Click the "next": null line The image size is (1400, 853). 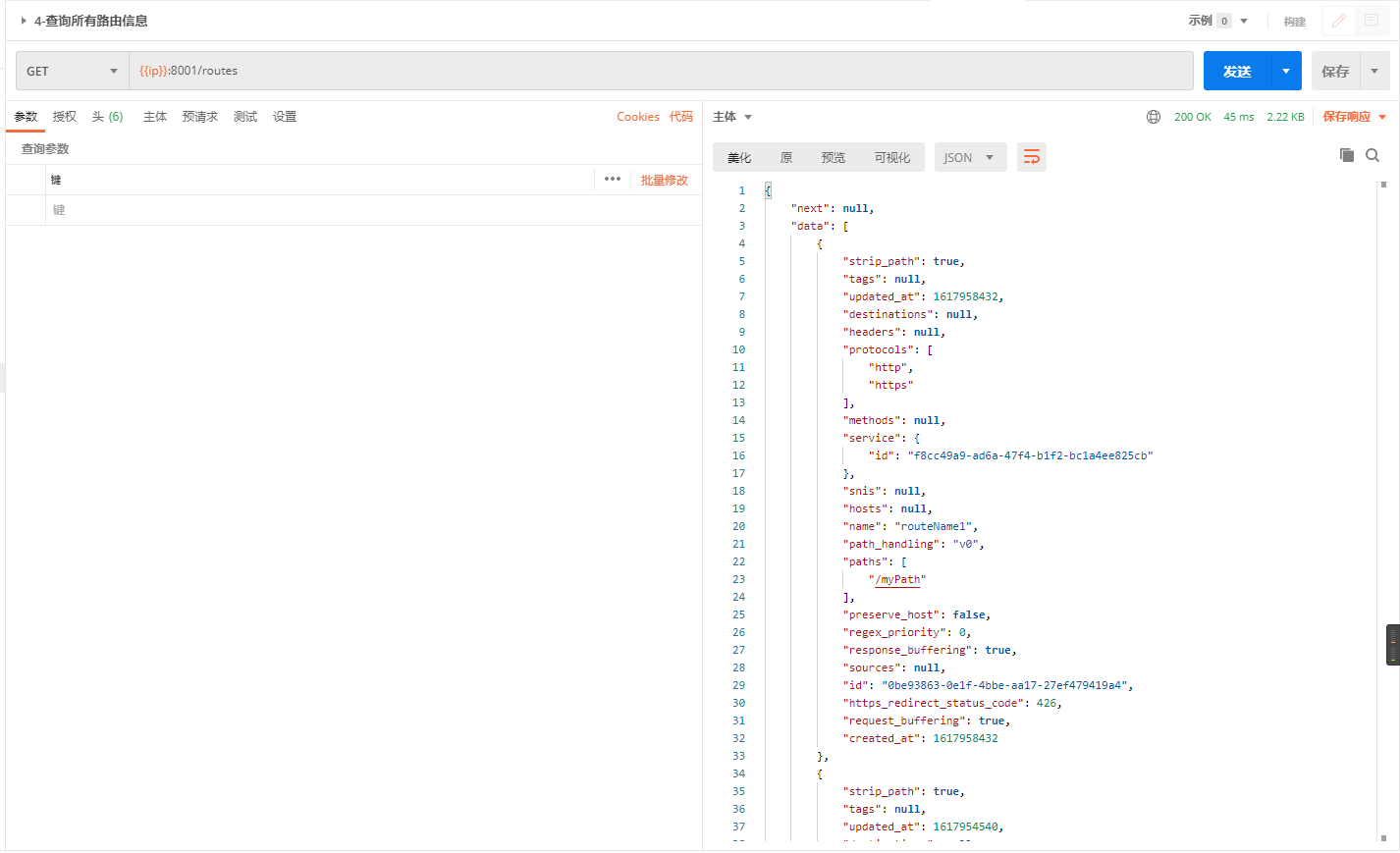point(833,208)
